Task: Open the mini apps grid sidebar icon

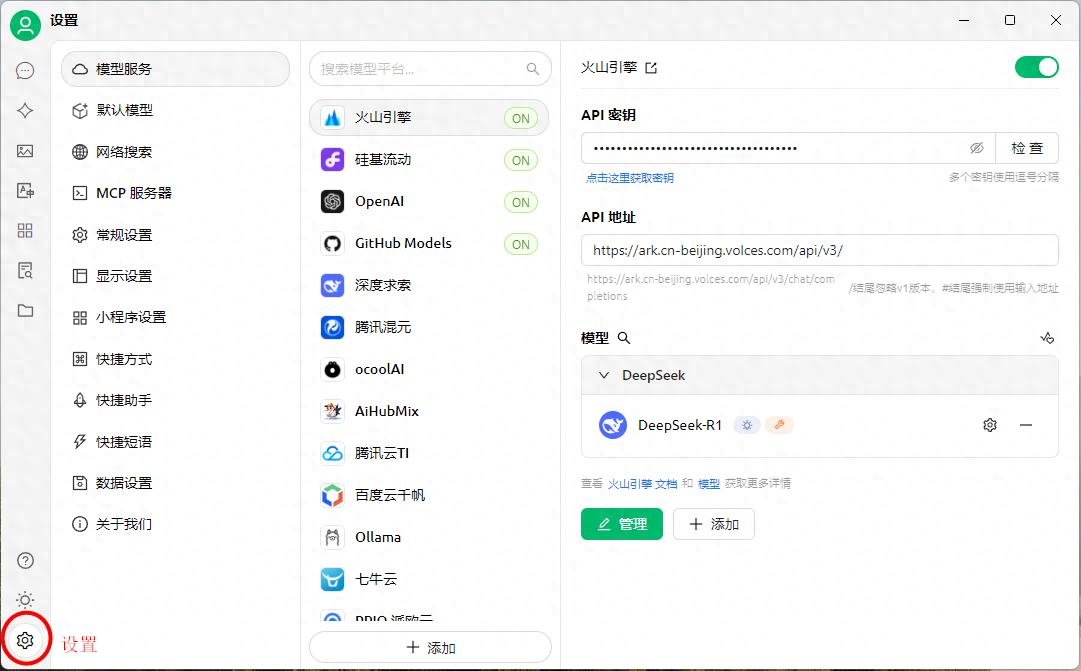Action: coord(25,230)
